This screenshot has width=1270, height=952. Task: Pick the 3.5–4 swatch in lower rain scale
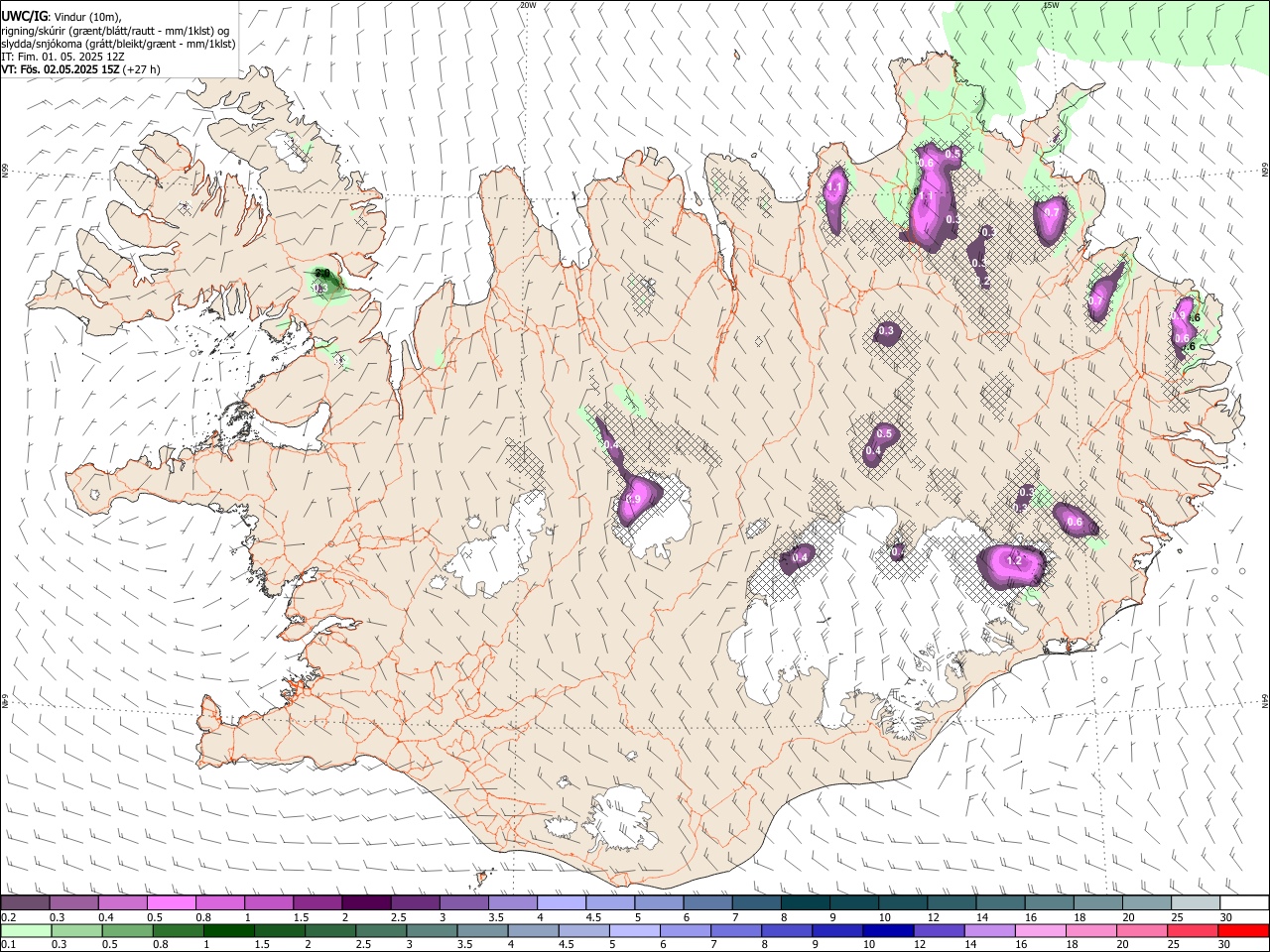pos(482,930)
